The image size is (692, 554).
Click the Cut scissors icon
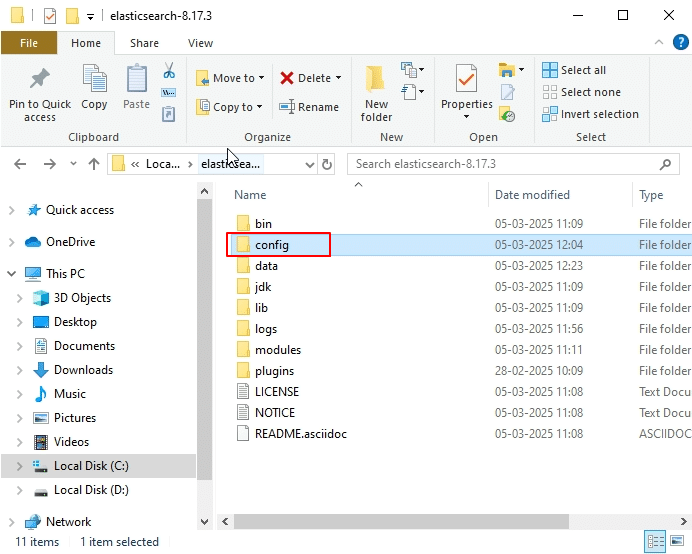tap(169, 72)
